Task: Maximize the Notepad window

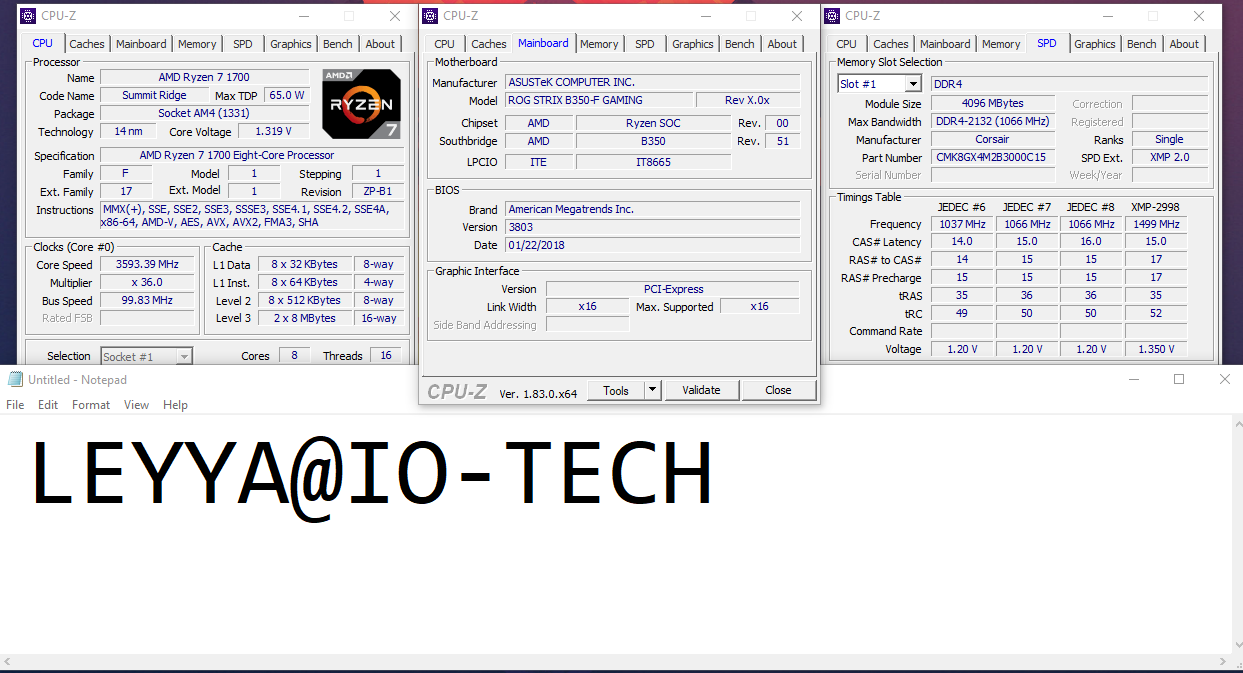Action: coord(1179,380)
